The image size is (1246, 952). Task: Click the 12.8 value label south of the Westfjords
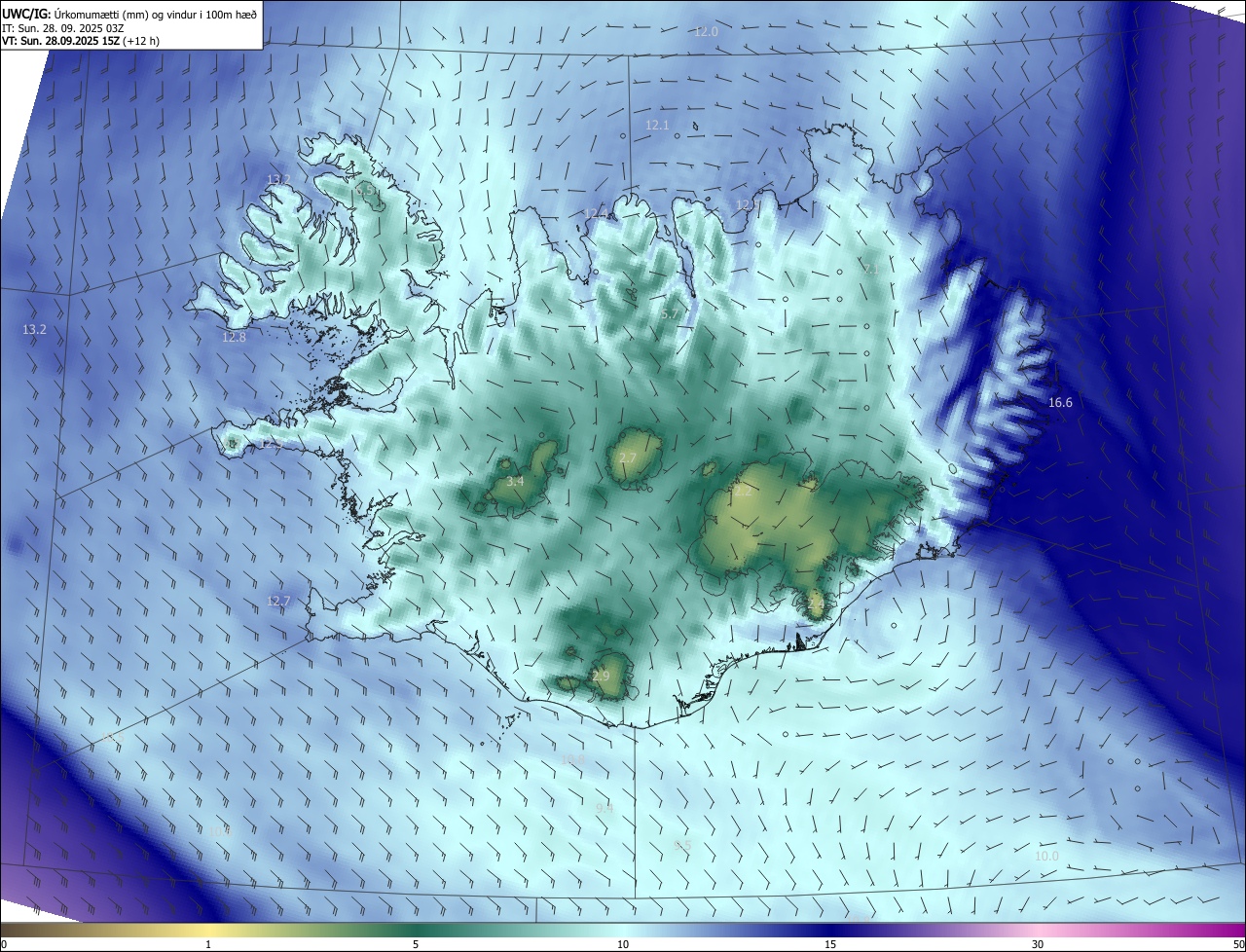[x=234, y=337]
